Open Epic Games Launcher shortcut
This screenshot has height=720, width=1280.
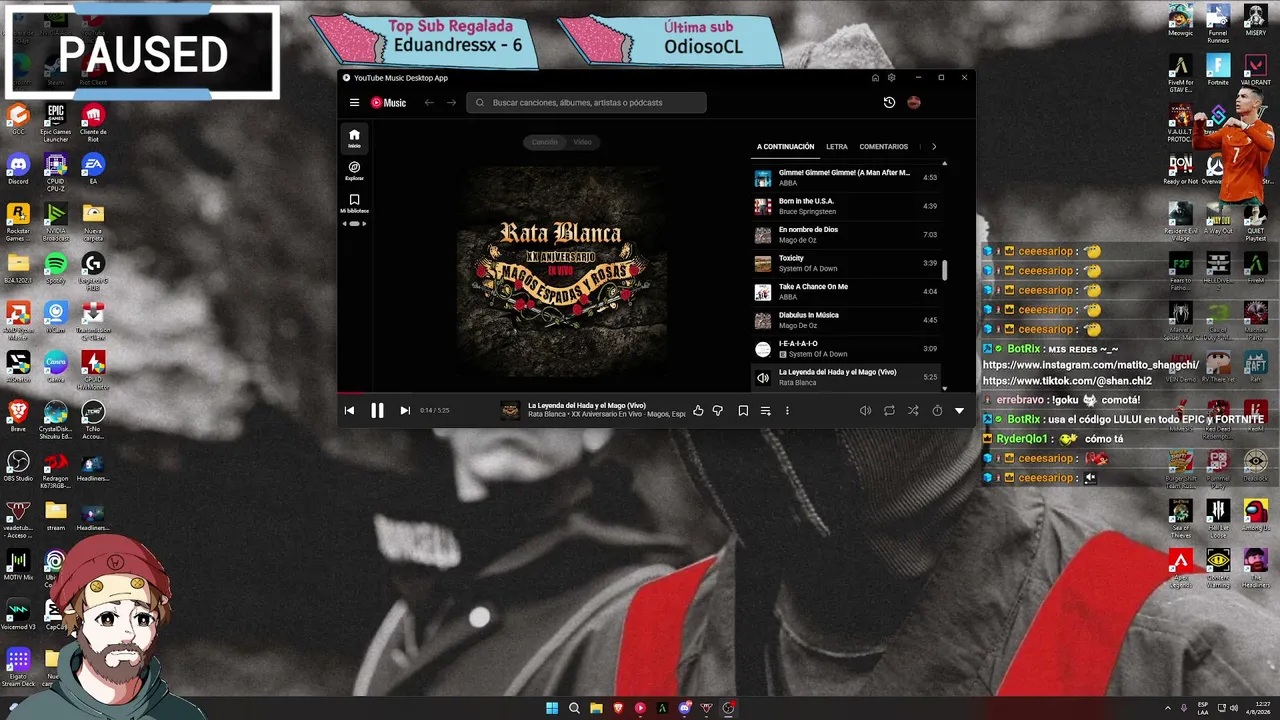(x=55, y=122)
